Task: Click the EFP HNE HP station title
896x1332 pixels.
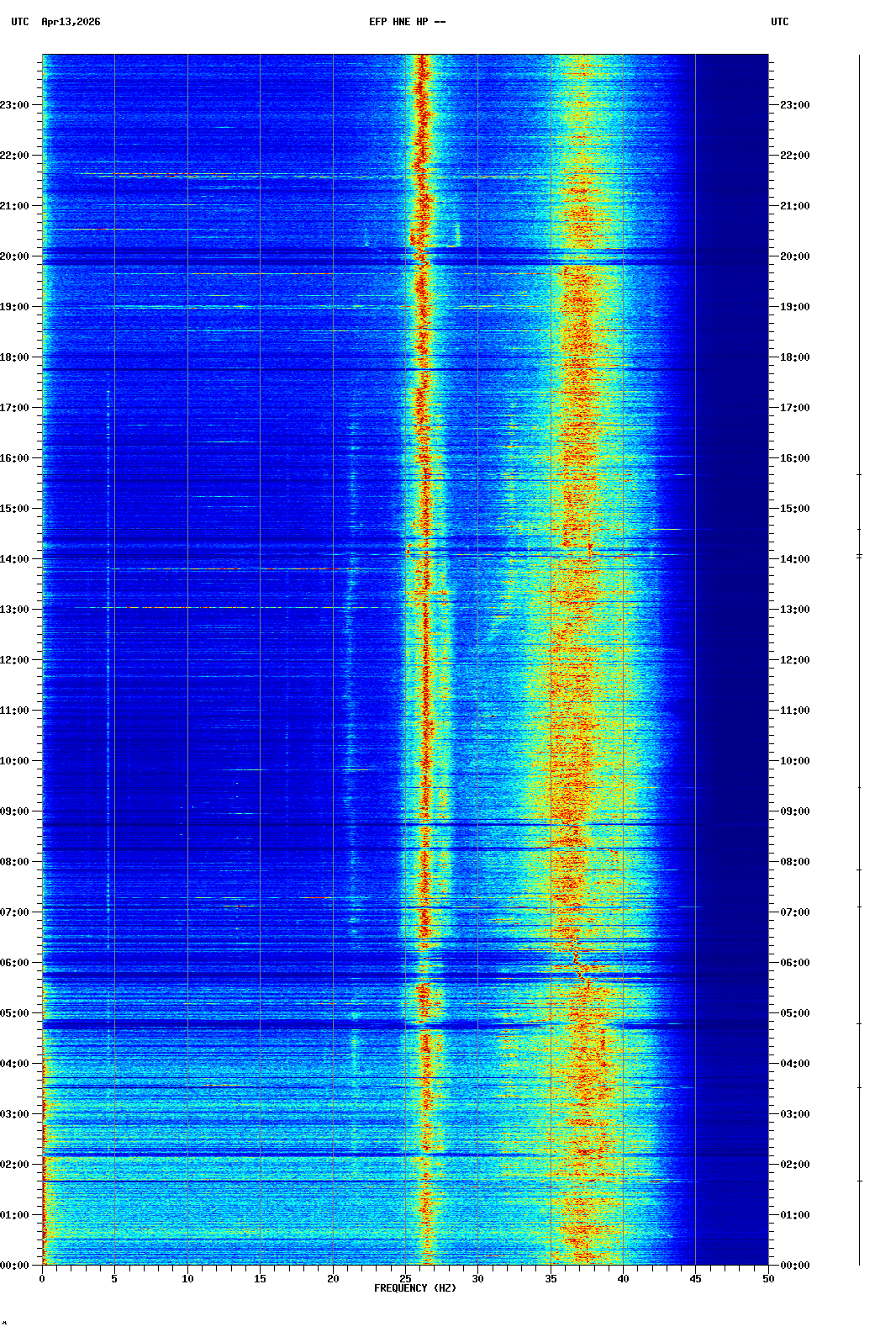Action: (407, 22)
